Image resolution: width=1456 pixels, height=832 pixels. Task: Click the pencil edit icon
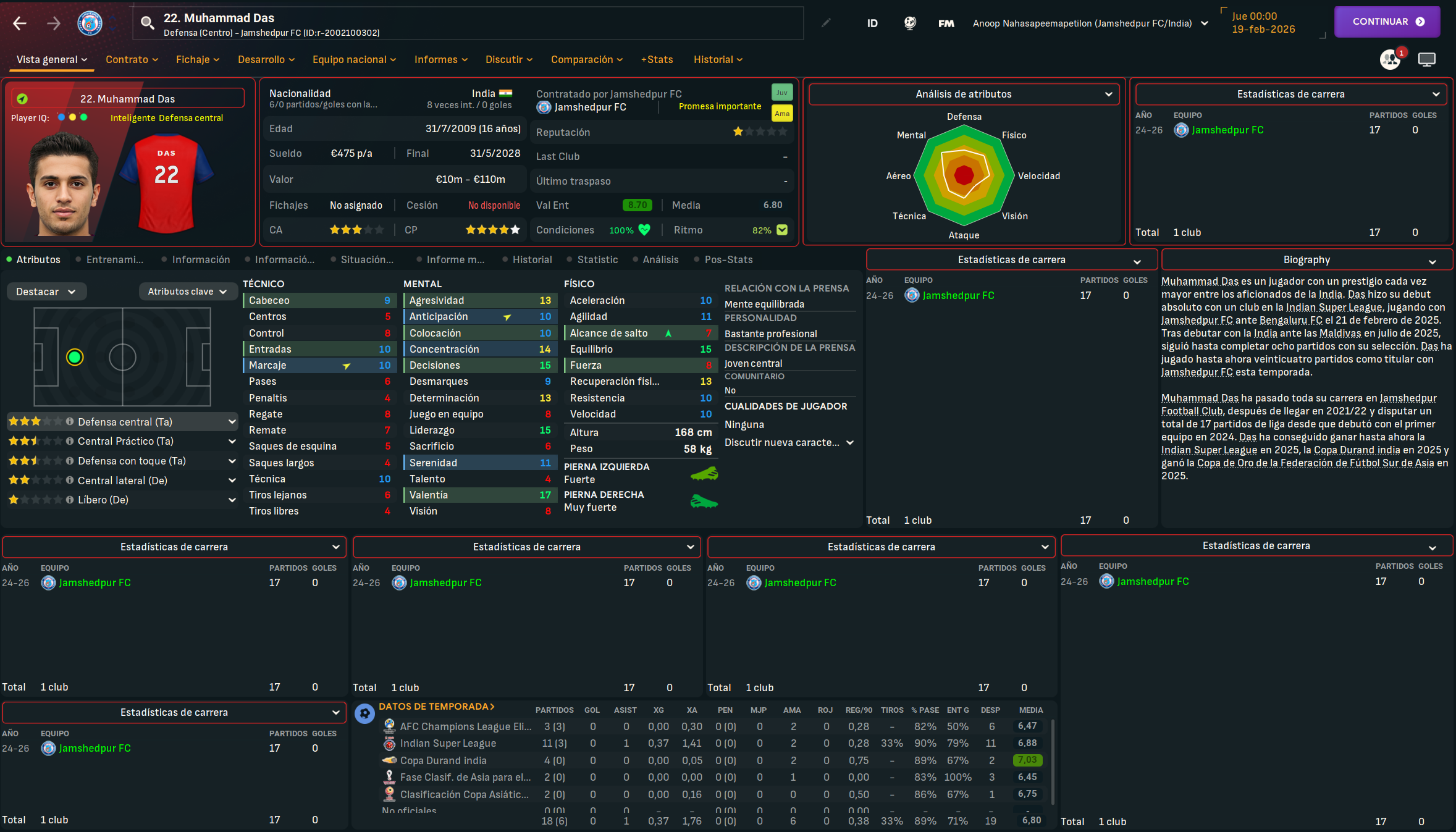826,23
